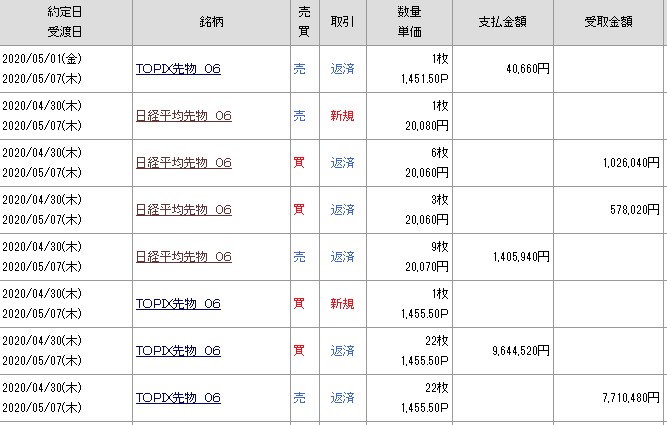Click the 銘柄 column header
667x425 pixels.
coord(209,22)
